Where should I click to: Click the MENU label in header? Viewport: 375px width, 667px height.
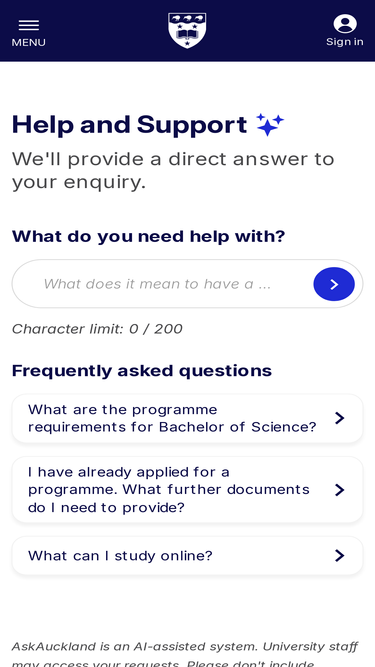tap(28, 43)
